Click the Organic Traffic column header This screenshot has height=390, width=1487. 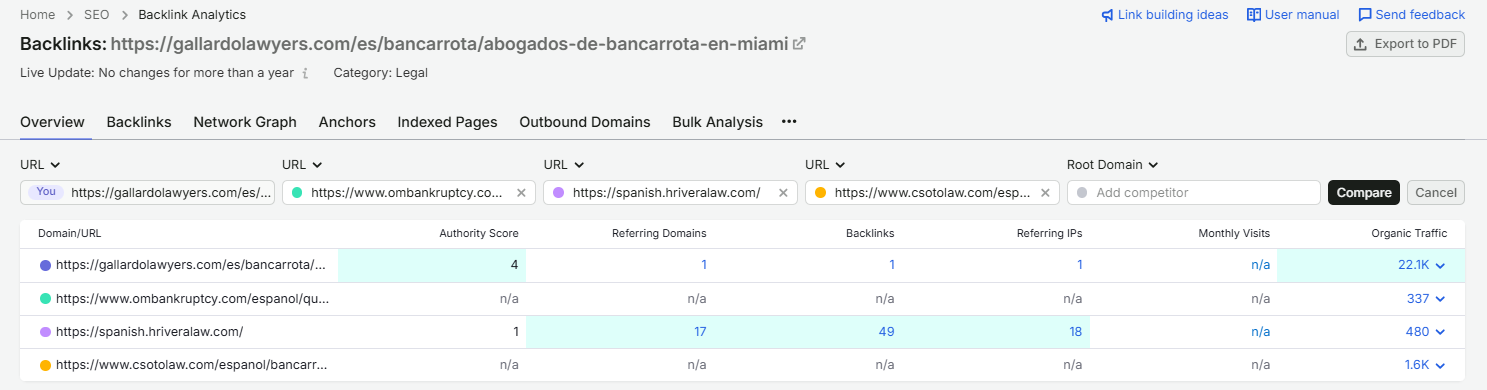tap(1409, 233)
